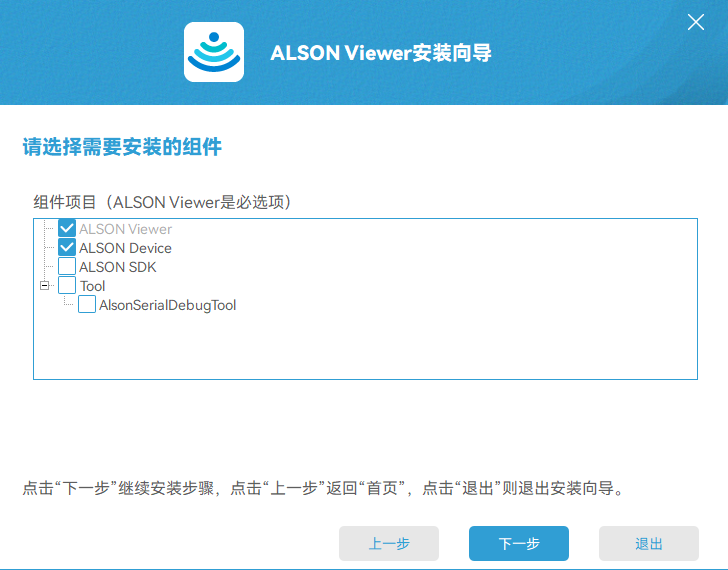Click the 'ALSON Viewer安装向导' title text

[x=381, y=53]
